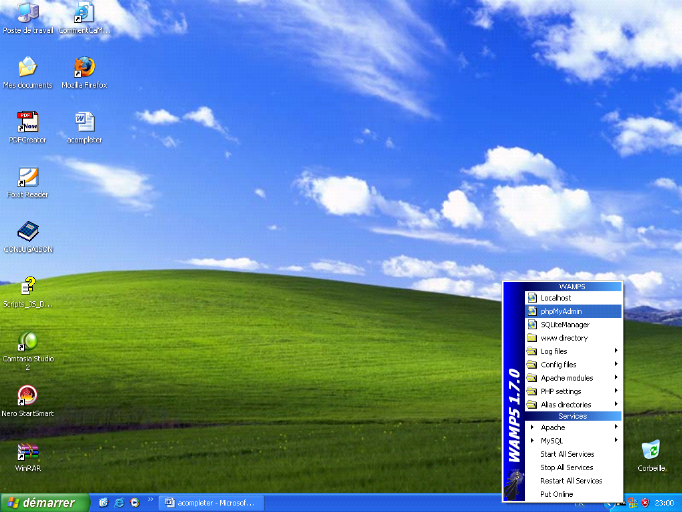This screenshot has width=682, height=512.
Task: Launch the WinRAR desktop icon
Action: tap(27, 452)
